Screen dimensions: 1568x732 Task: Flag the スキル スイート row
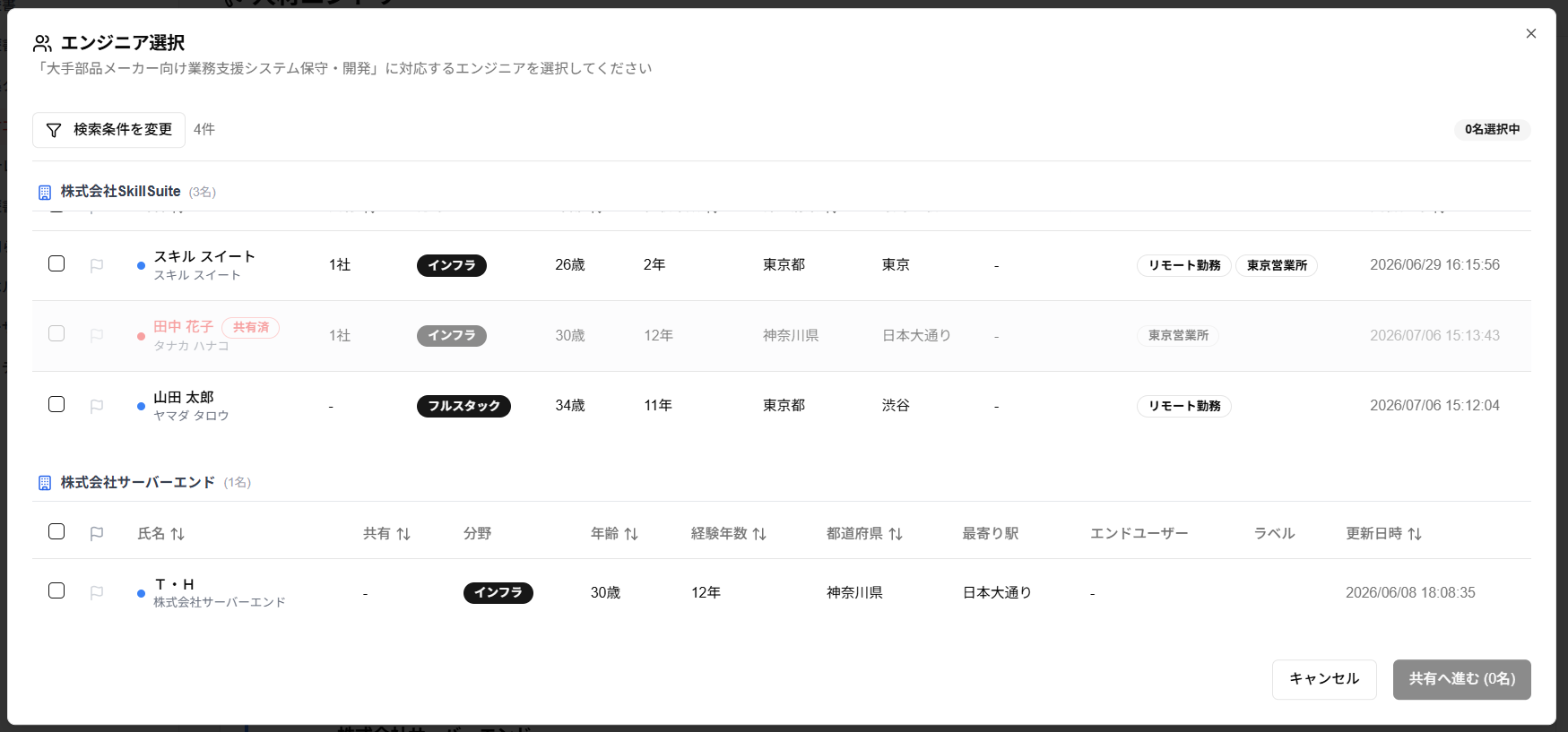click(97, 265)
